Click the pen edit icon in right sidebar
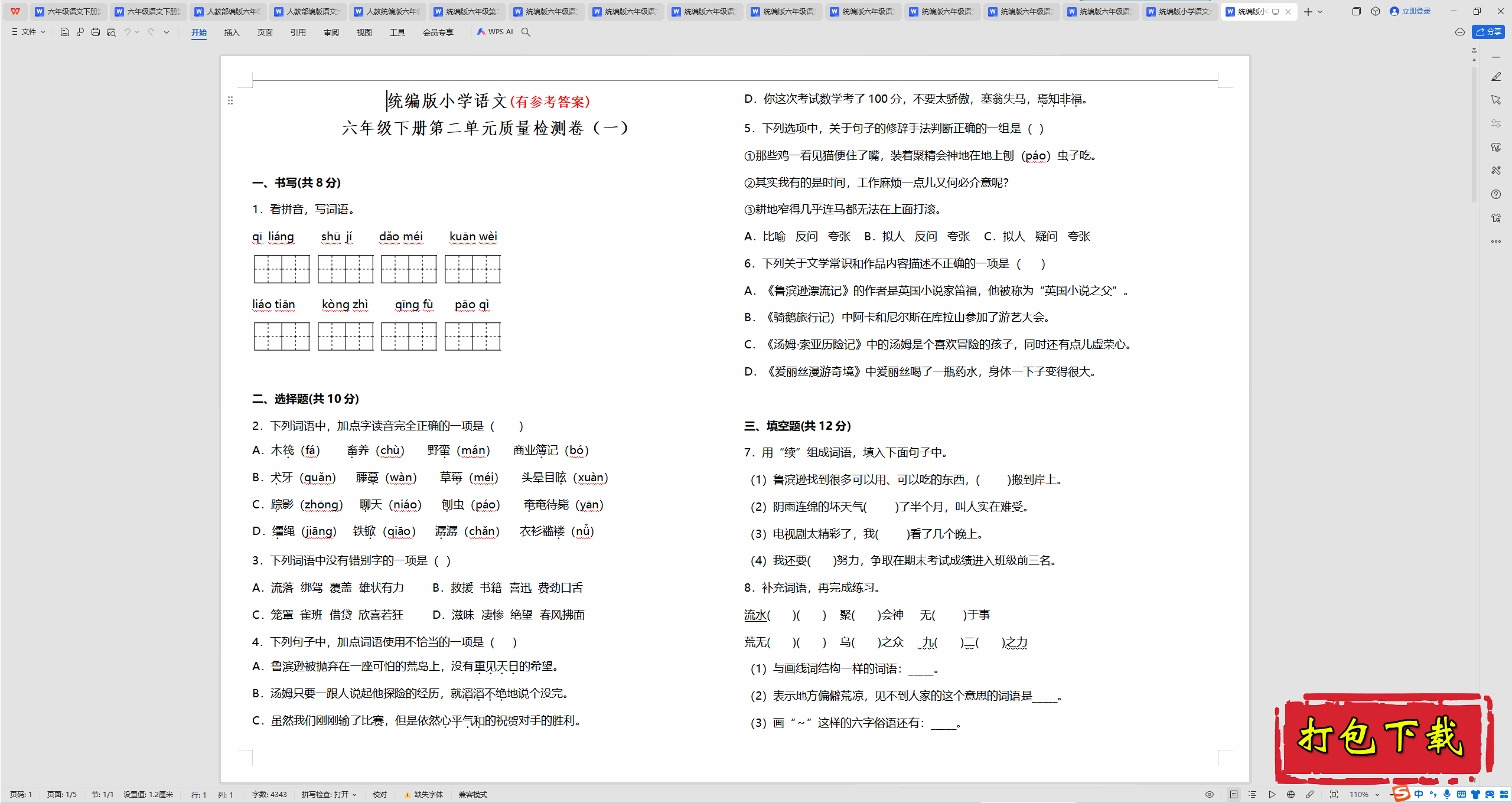Screen dimensions: 1512x803 click(x=1496, y=77)
